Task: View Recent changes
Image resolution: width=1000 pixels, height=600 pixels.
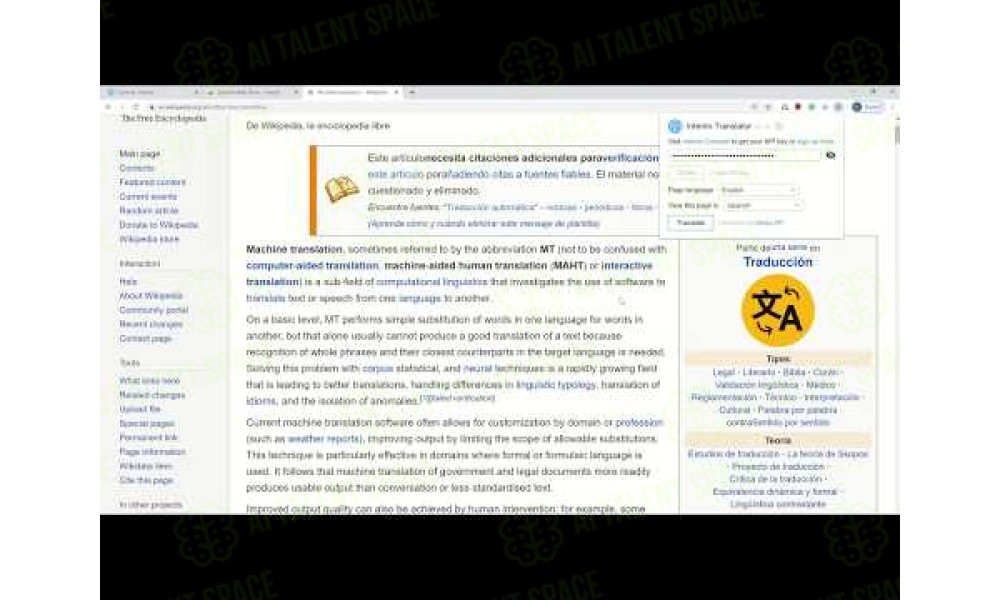Action: point(151,324)
